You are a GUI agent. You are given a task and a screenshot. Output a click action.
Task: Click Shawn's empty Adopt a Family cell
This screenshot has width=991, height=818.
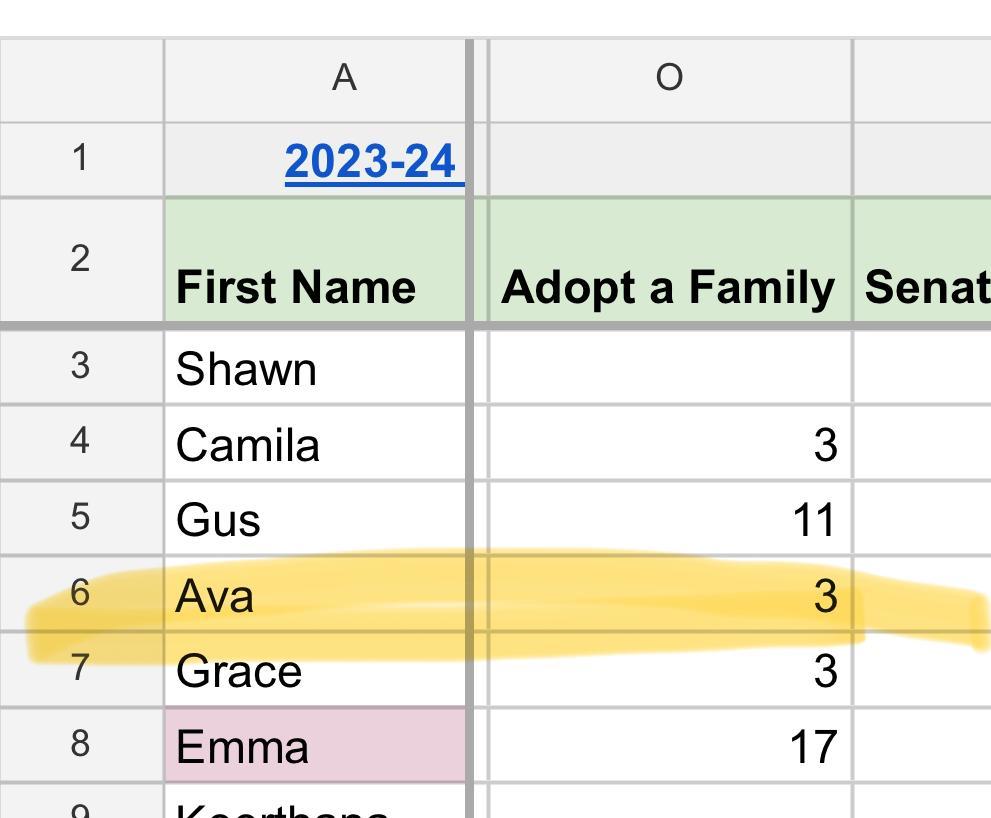pyautogui.click(x=669, y=368)
